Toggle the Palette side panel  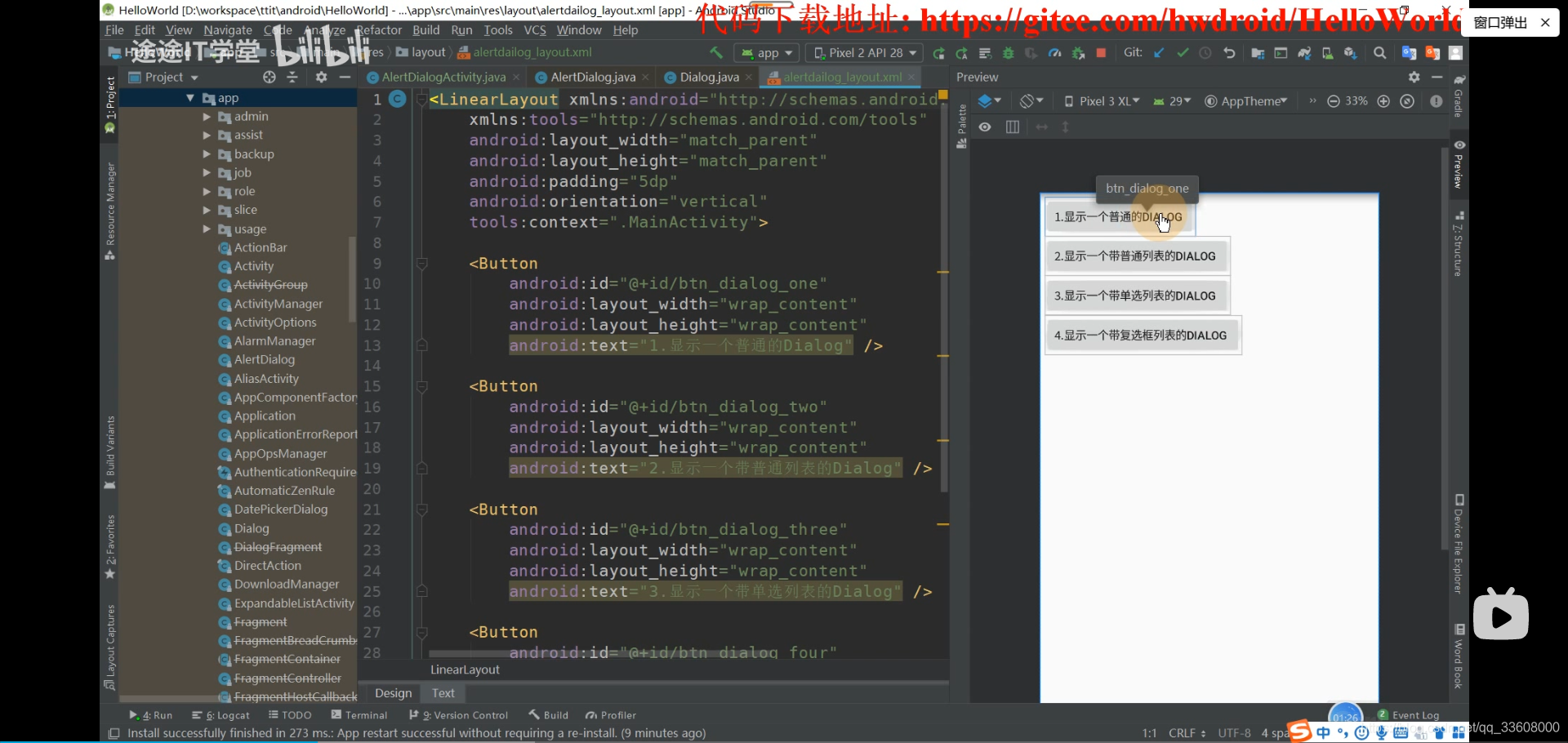(961, 127)
